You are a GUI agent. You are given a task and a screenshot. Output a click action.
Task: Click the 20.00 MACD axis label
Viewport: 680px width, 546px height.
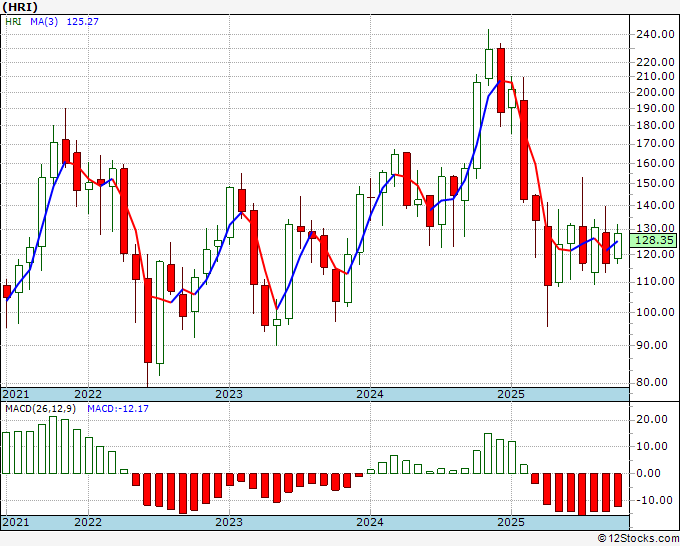coord(654,419)
